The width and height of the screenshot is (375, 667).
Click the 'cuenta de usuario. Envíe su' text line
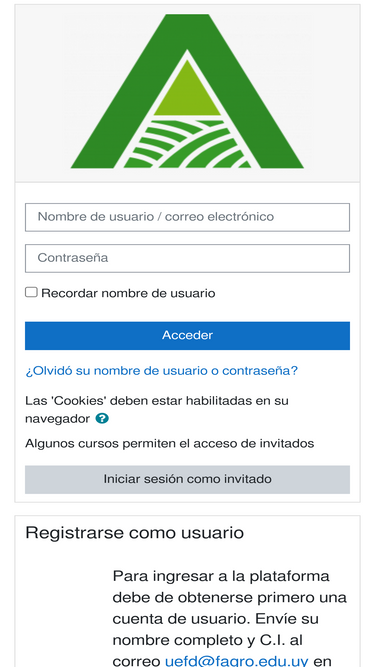point(216,619)
